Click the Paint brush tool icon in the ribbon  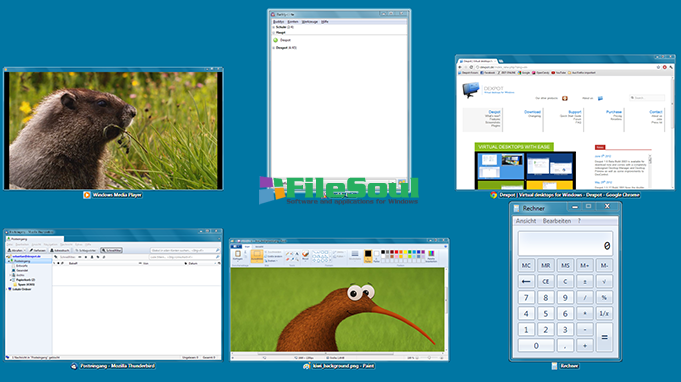pos(305,254)
